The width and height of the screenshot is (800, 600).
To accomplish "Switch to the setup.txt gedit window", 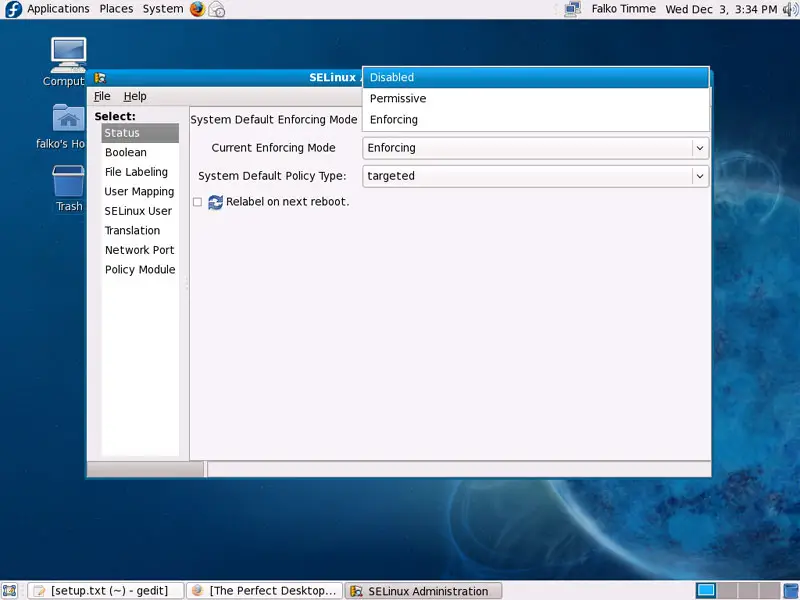I will coord(106,591).
